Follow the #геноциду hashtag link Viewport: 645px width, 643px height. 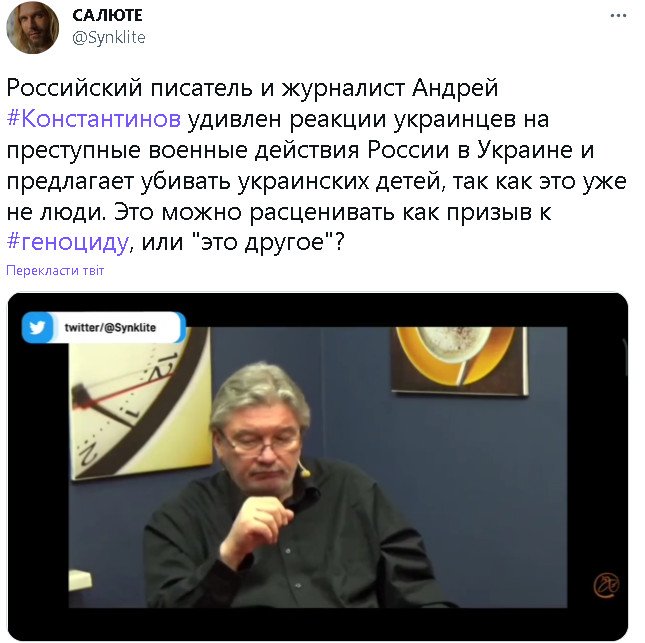coord(68,242)
